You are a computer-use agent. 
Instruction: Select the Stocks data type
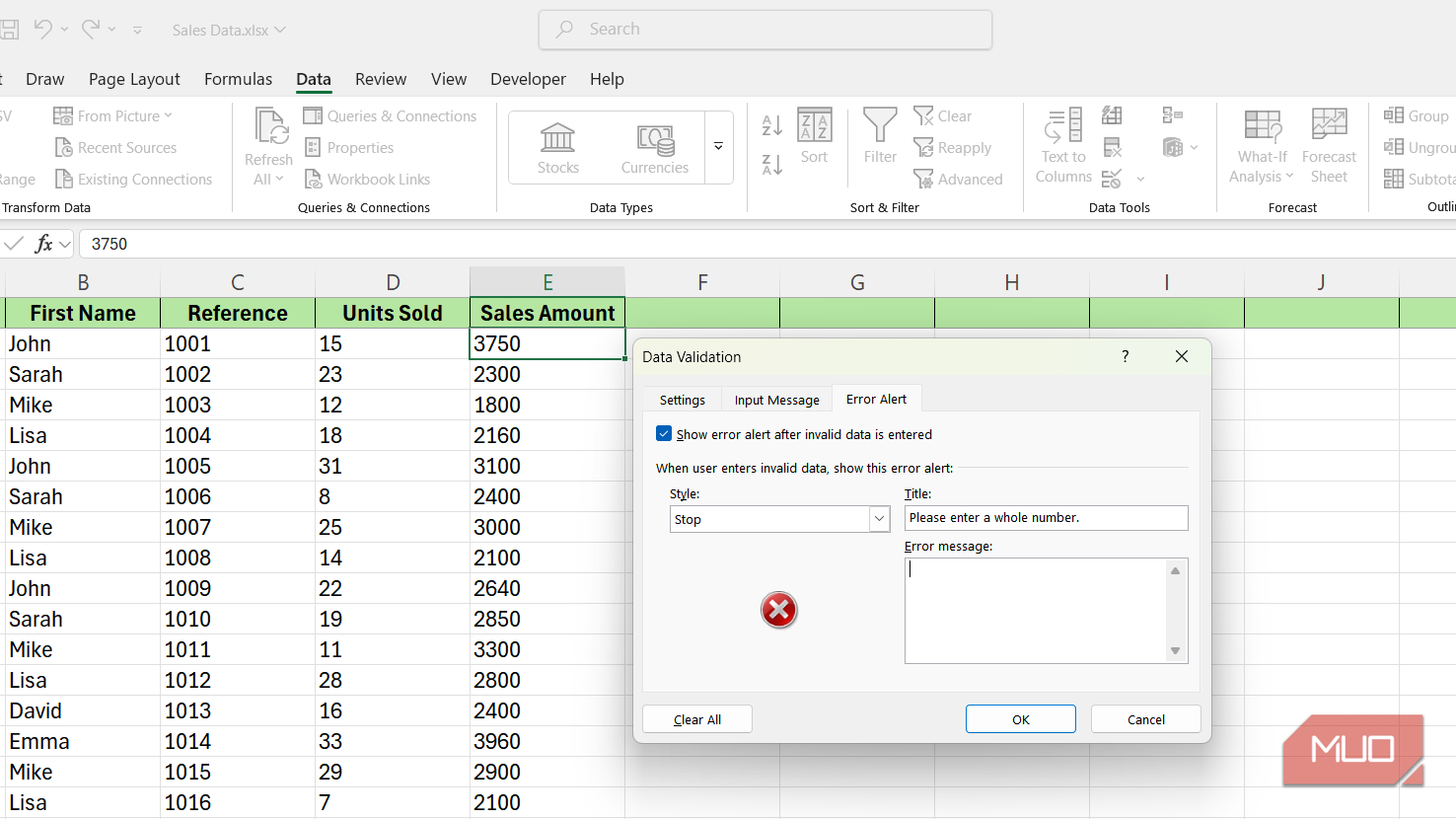click(x=558, y=148)
